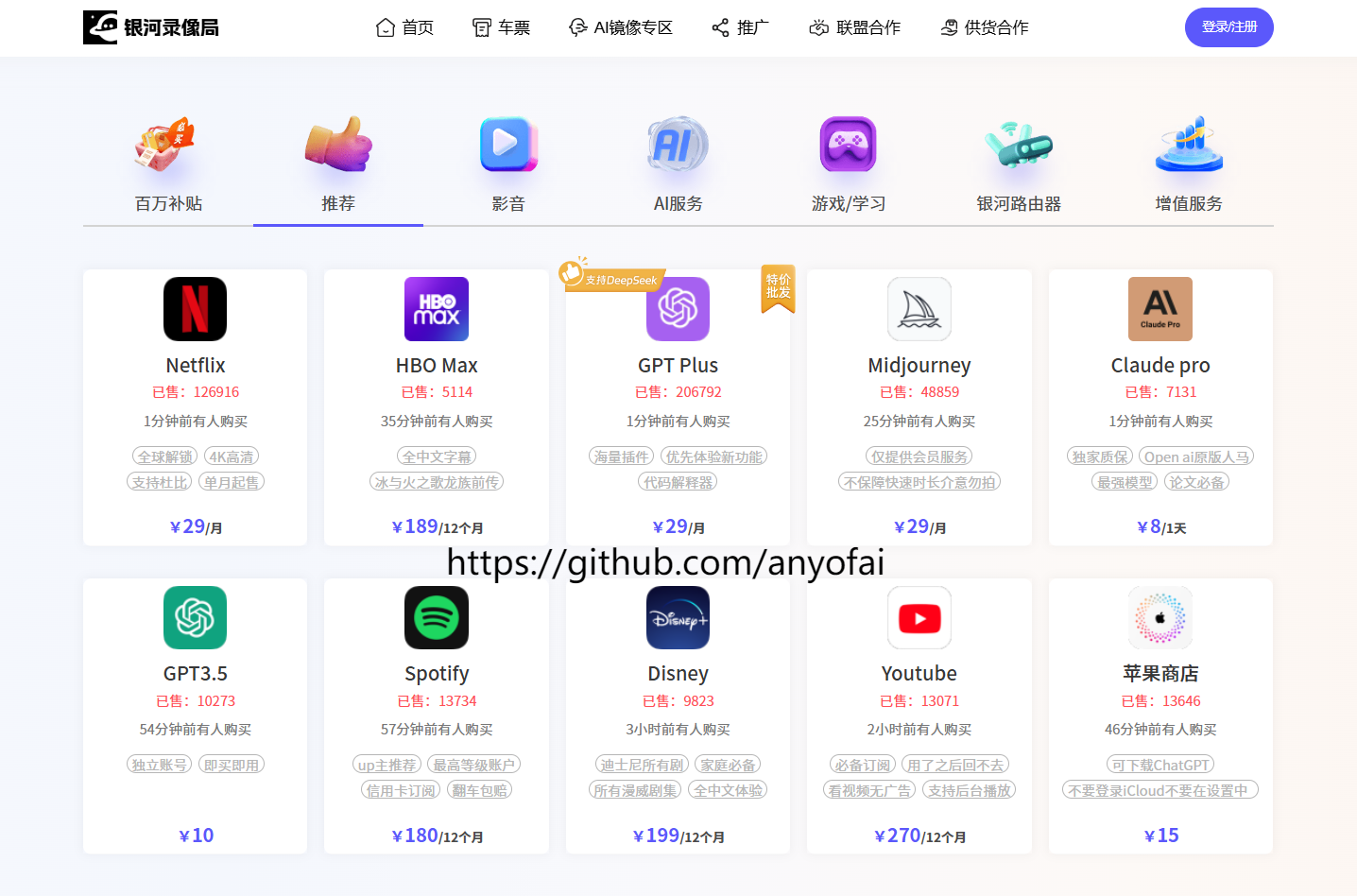
Task: Click the 支持DeepSeek badge
Action: point(612,276)
